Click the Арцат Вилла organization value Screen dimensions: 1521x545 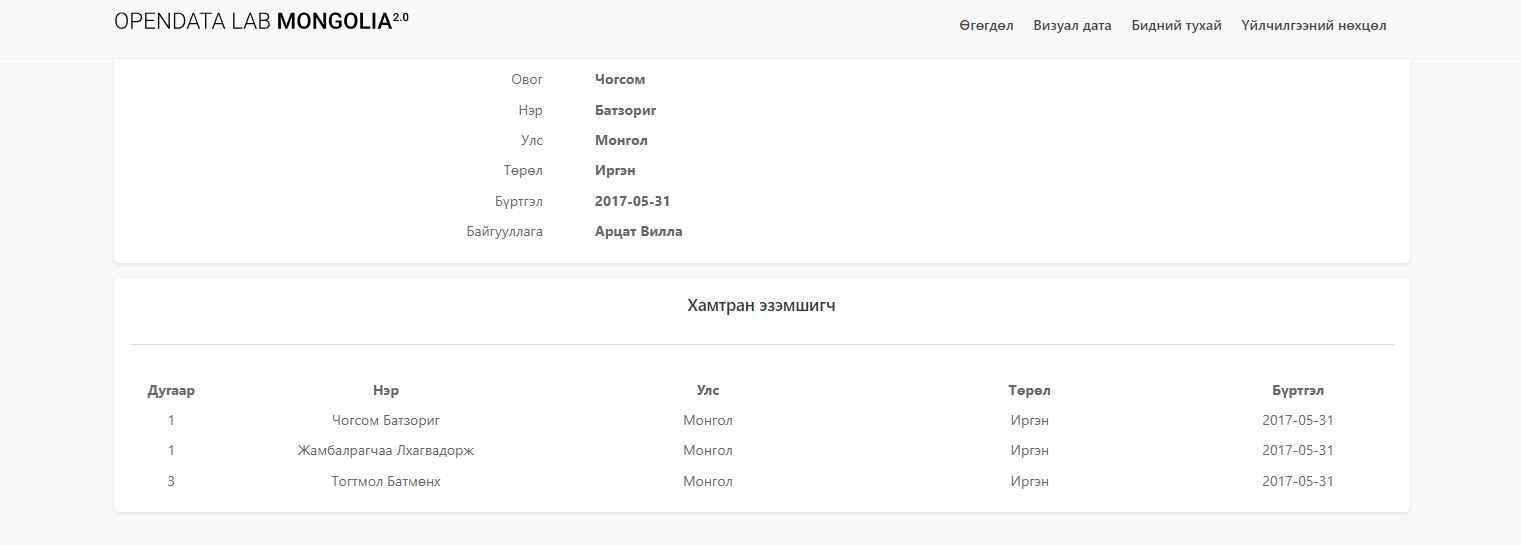(638, 231)
